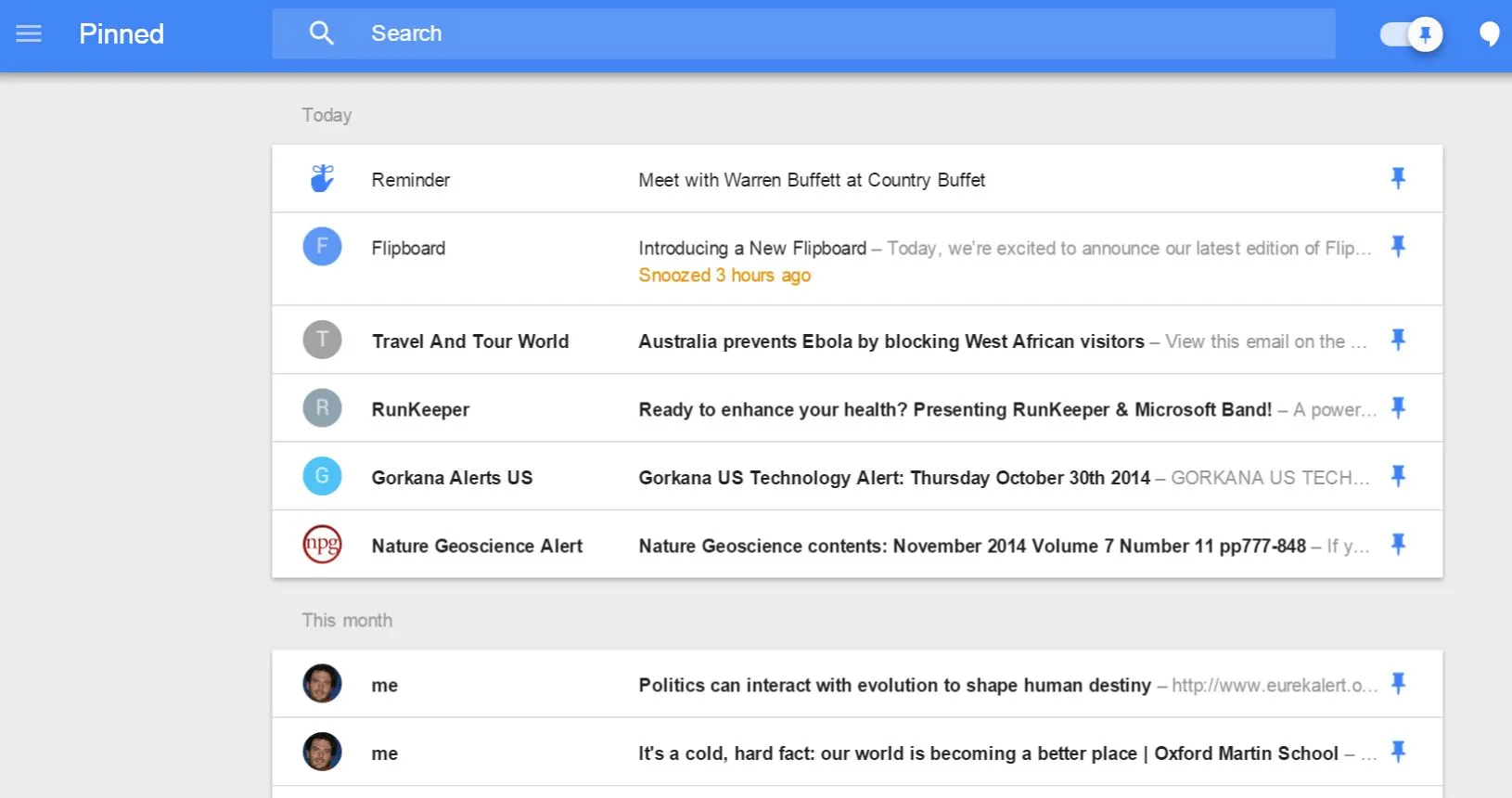Click the Gorkana G avatar
Screen dimensions: 1512x798
click(x=322, y=476)
